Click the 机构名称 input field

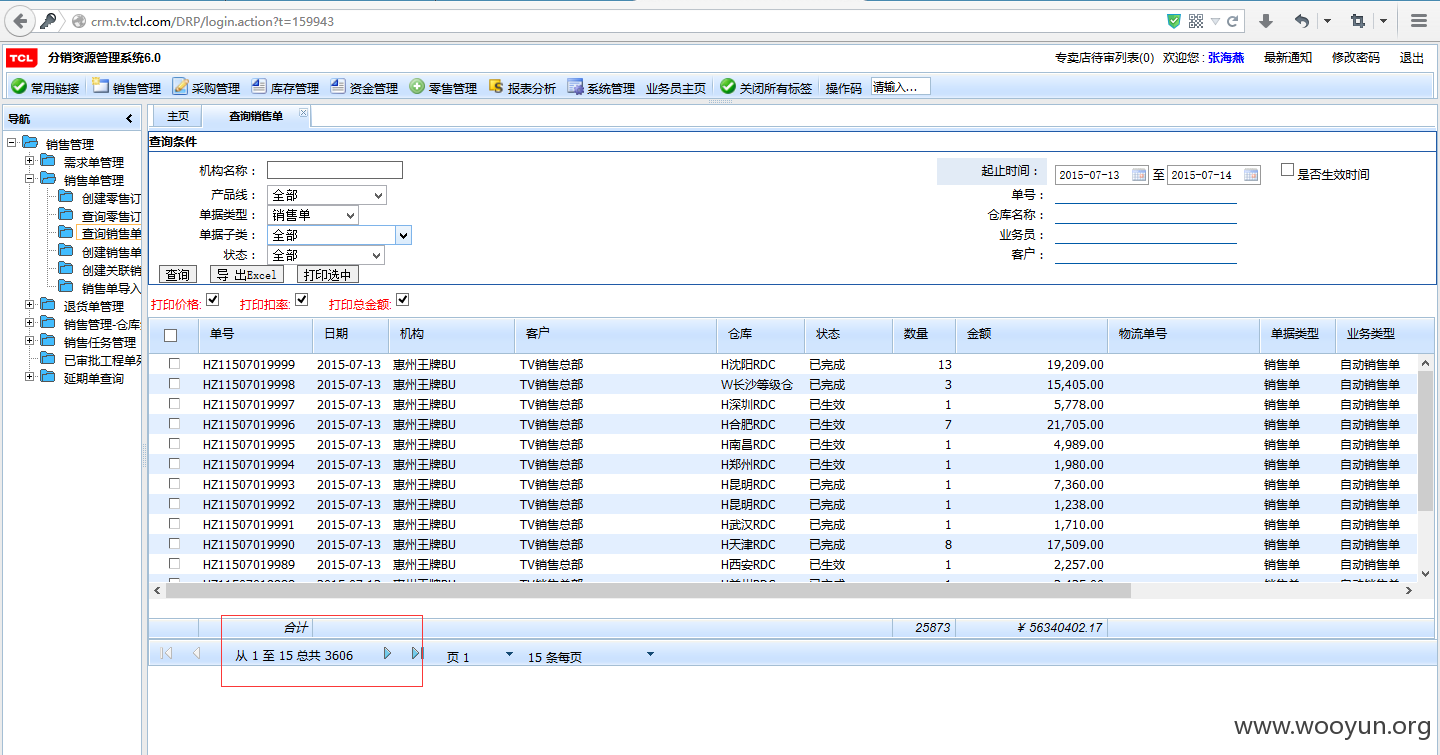pos(335,170)
